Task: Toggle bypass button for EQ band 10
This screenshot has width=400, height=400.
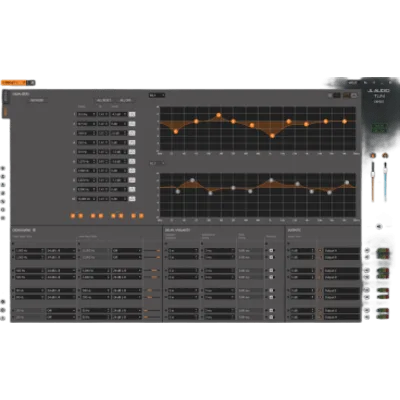Action: pos(132,199)
